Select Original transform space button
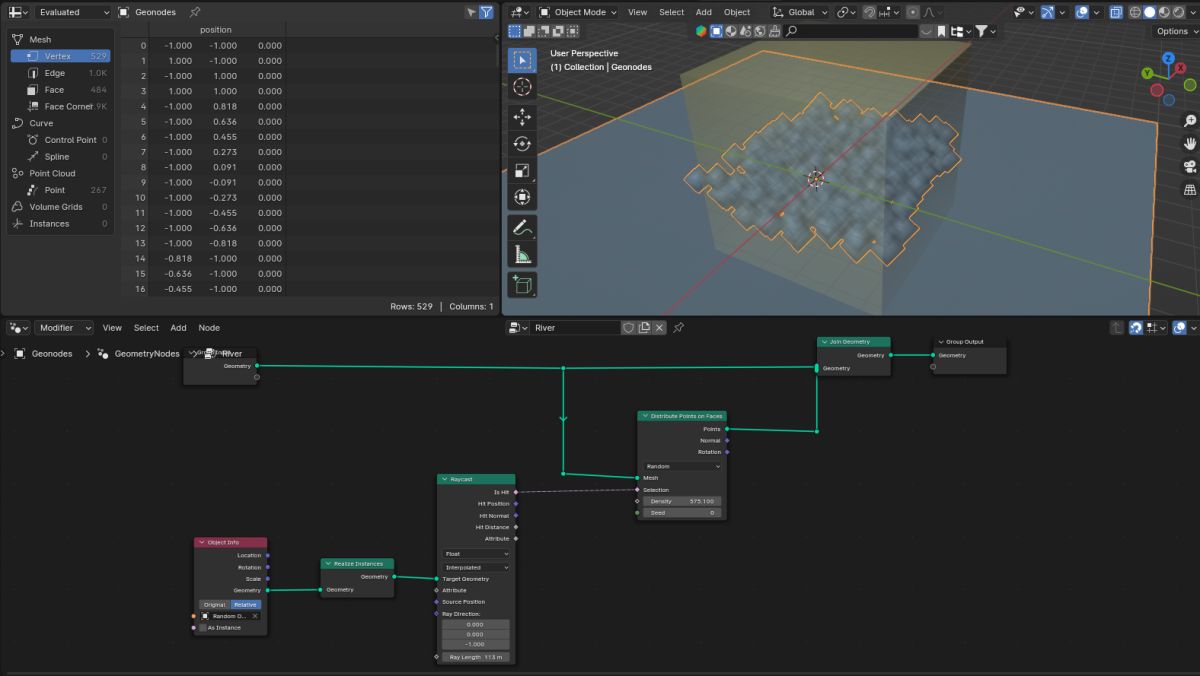Viewport: 1200px width, 676px height. point(214,604)
